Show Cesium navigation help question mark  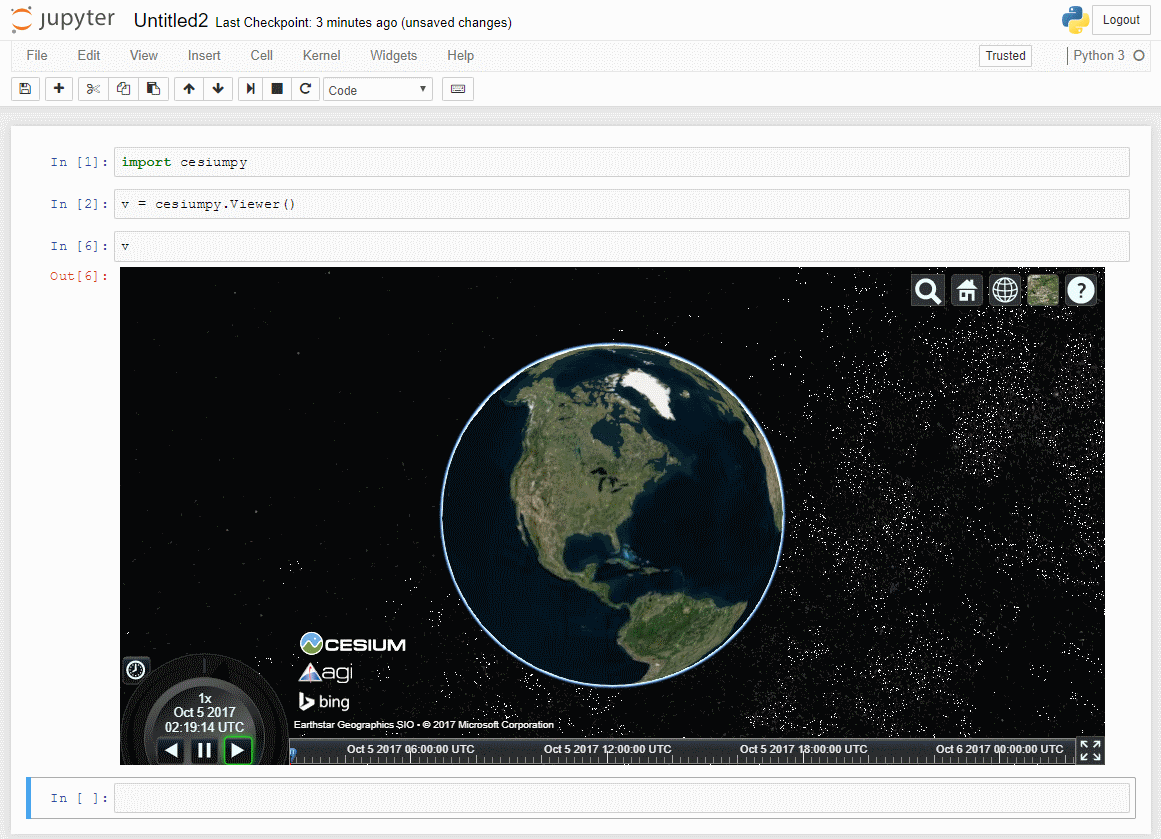[1081, 290]
